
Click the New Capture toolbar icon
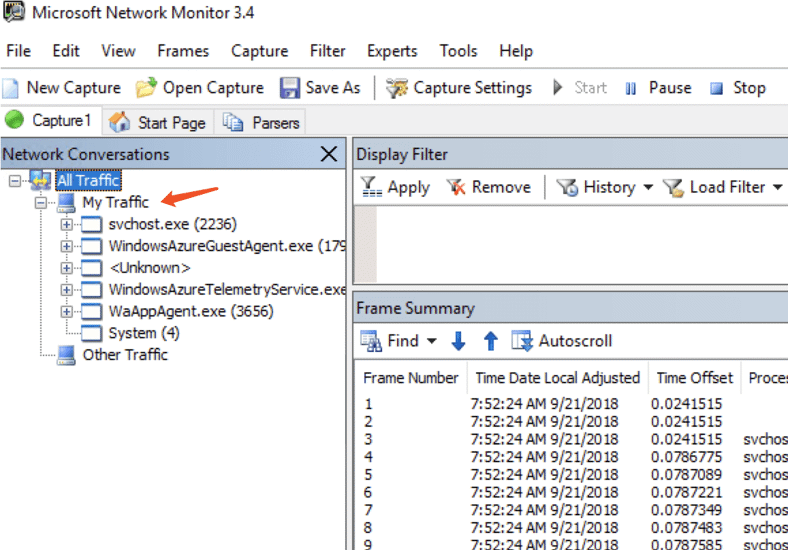point(11,88)
